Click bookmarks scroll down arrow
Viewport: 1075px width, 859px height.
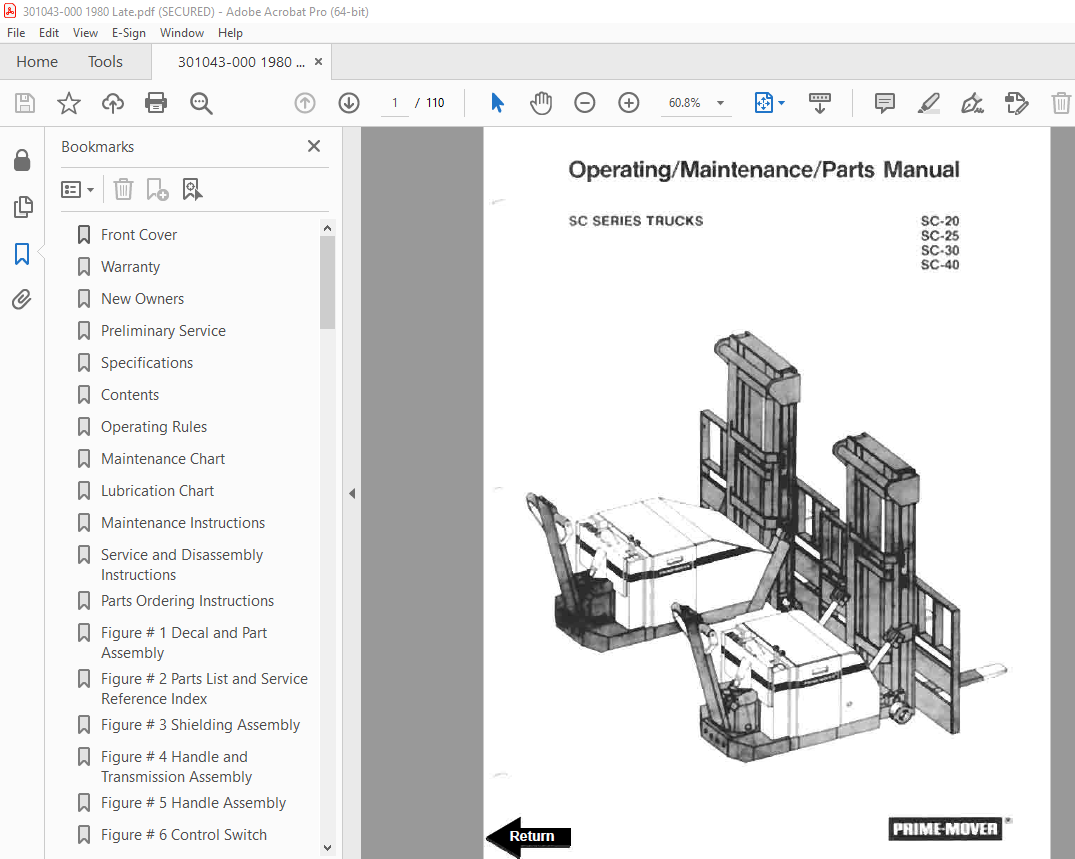pos(327,848)
